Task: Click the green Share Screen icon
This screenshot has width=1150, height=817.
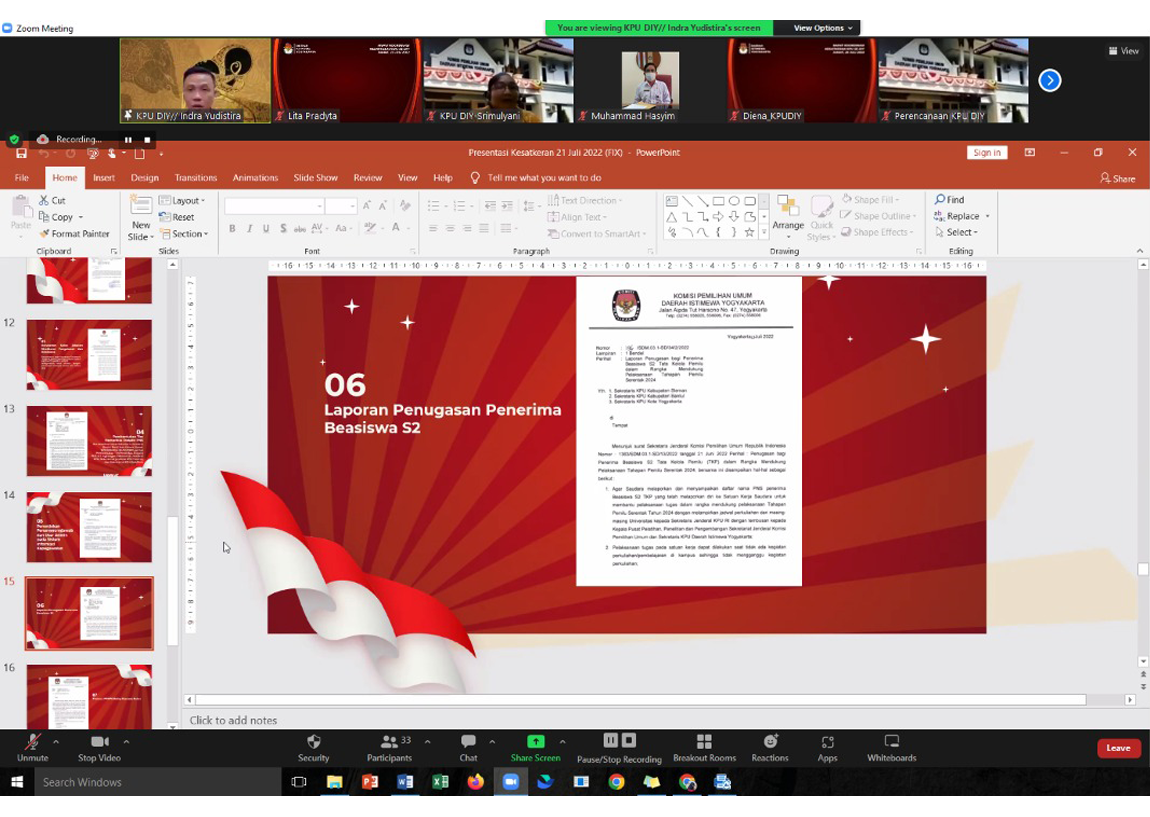Action: point(535,742)
